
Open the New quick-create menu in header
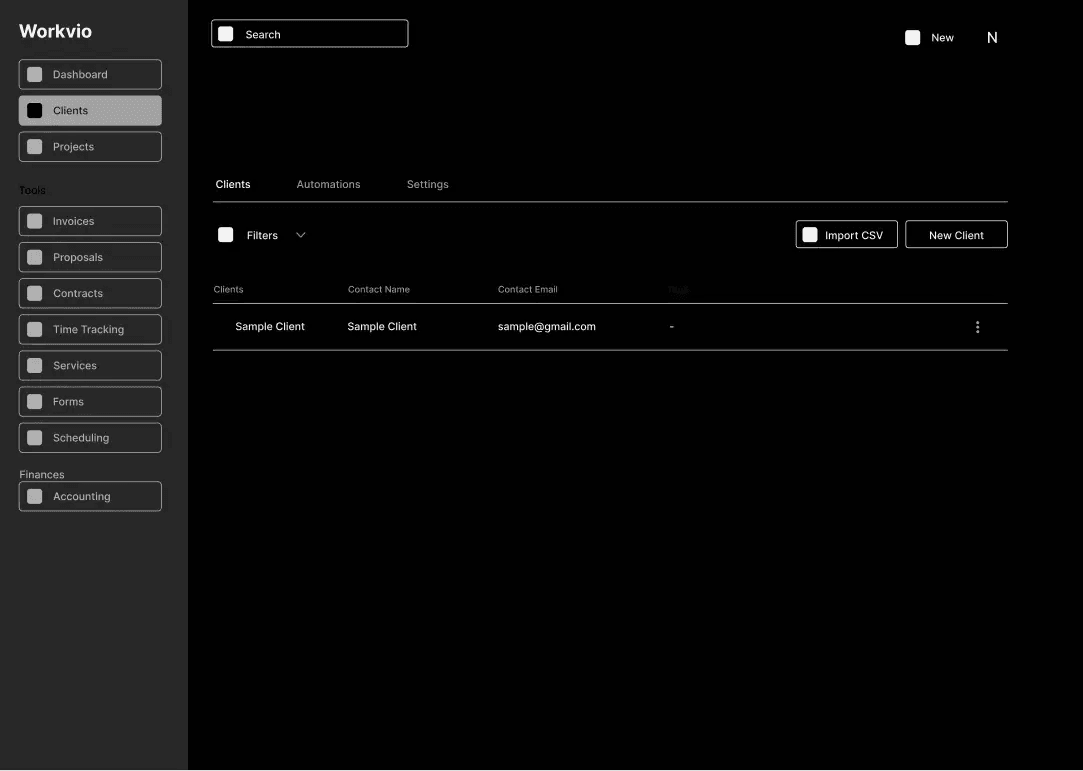click(x=930, y=38)
